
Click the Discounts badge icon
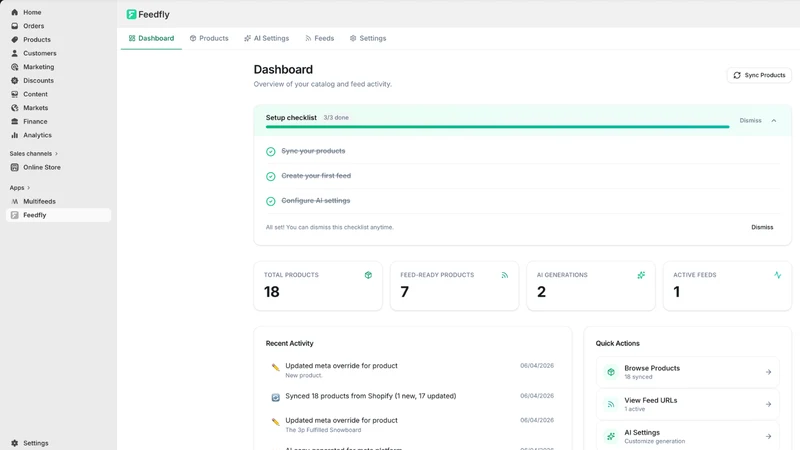point(14,81)
